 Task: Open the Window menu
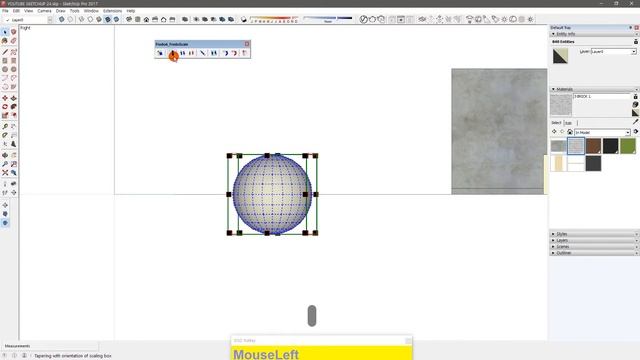click(91, 11)
